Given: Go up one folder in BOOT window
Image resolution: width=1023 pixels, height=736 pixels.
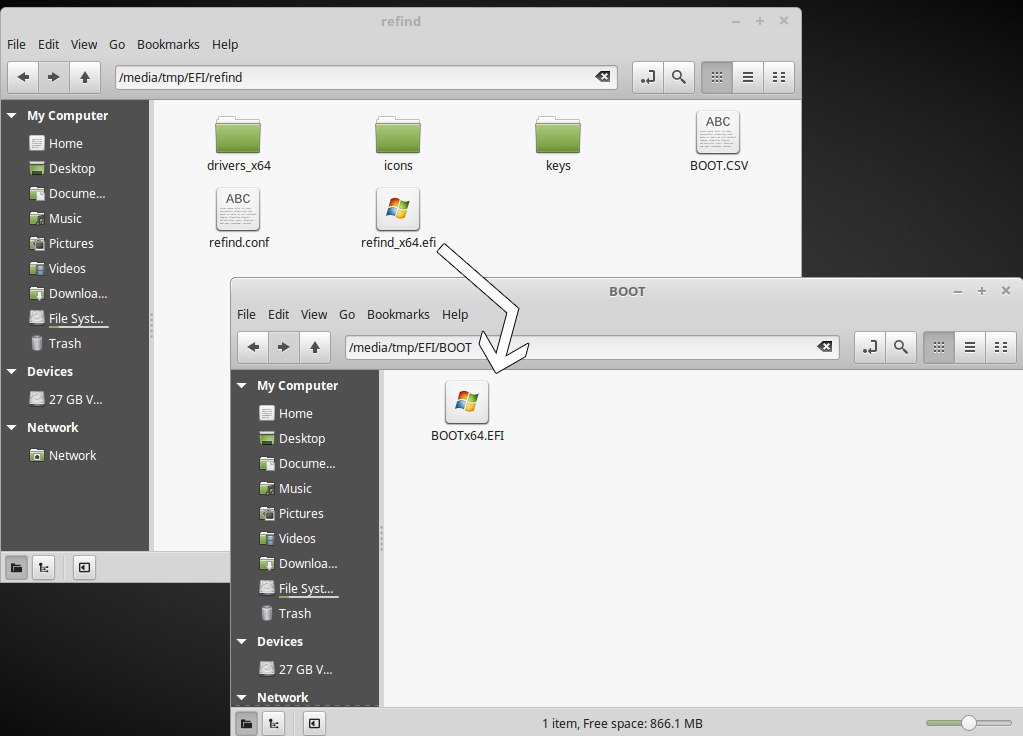Looking at the screenshot, I should [x=314, y=347].
